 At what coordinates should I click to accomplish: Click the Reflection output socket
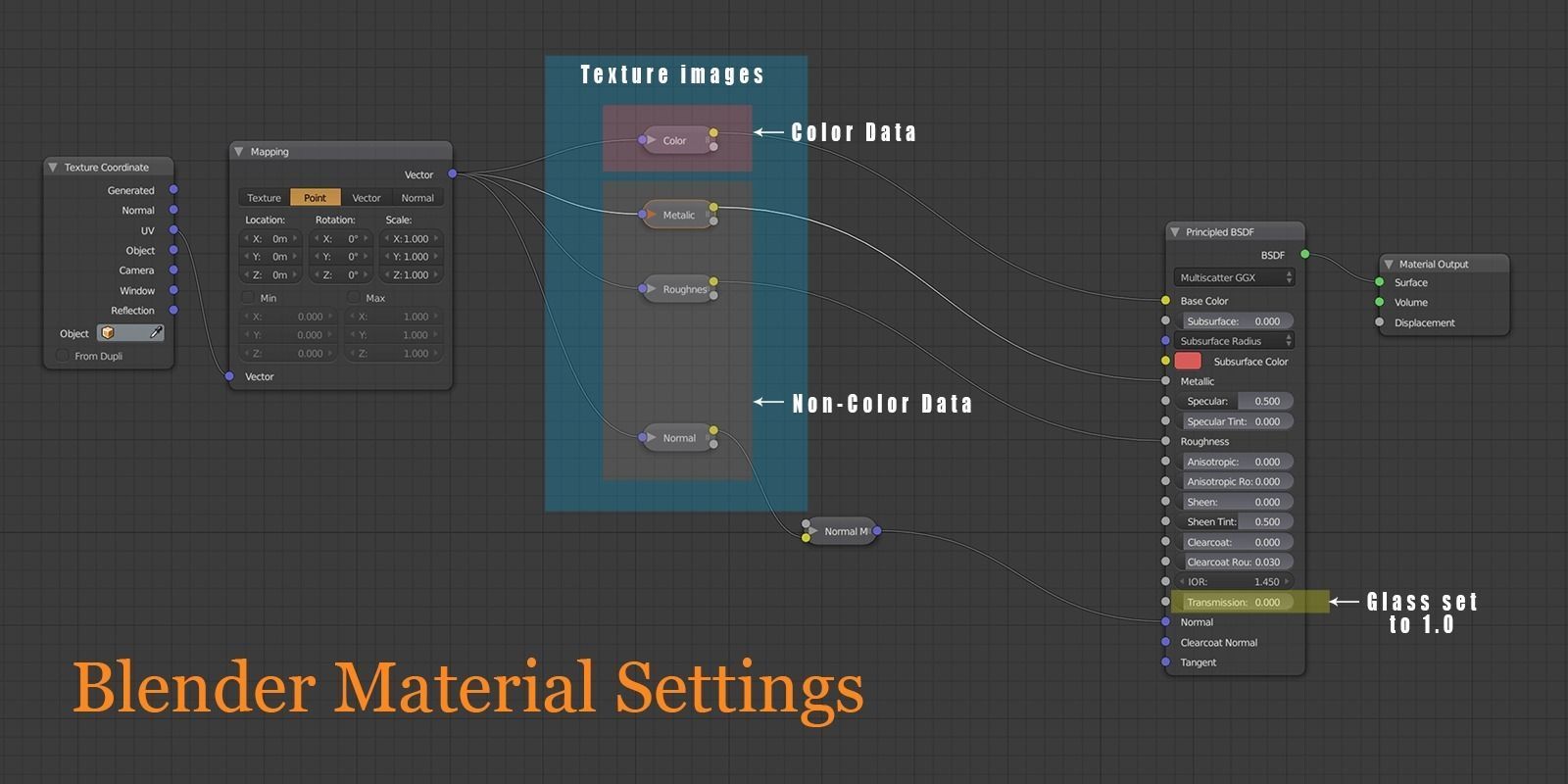pos(173,311)
